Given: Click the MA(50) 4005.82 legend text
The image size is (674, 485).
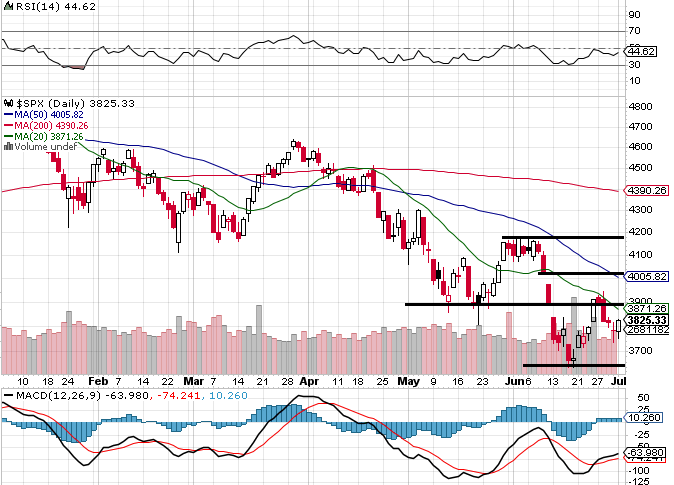Looking at the screenshot, I should click(x=49, y=115).
